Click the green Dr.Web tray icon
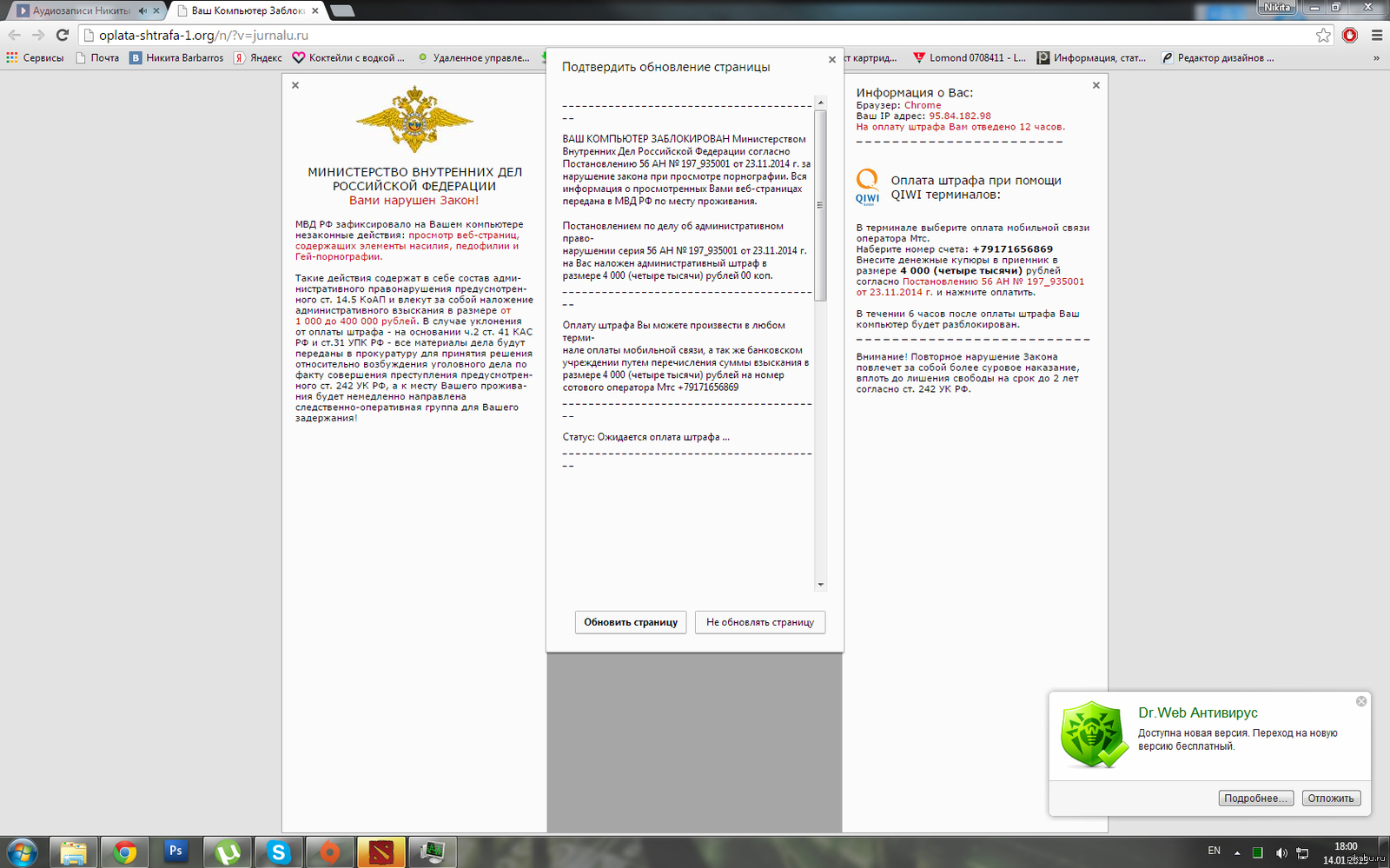 click(1257, 853)
